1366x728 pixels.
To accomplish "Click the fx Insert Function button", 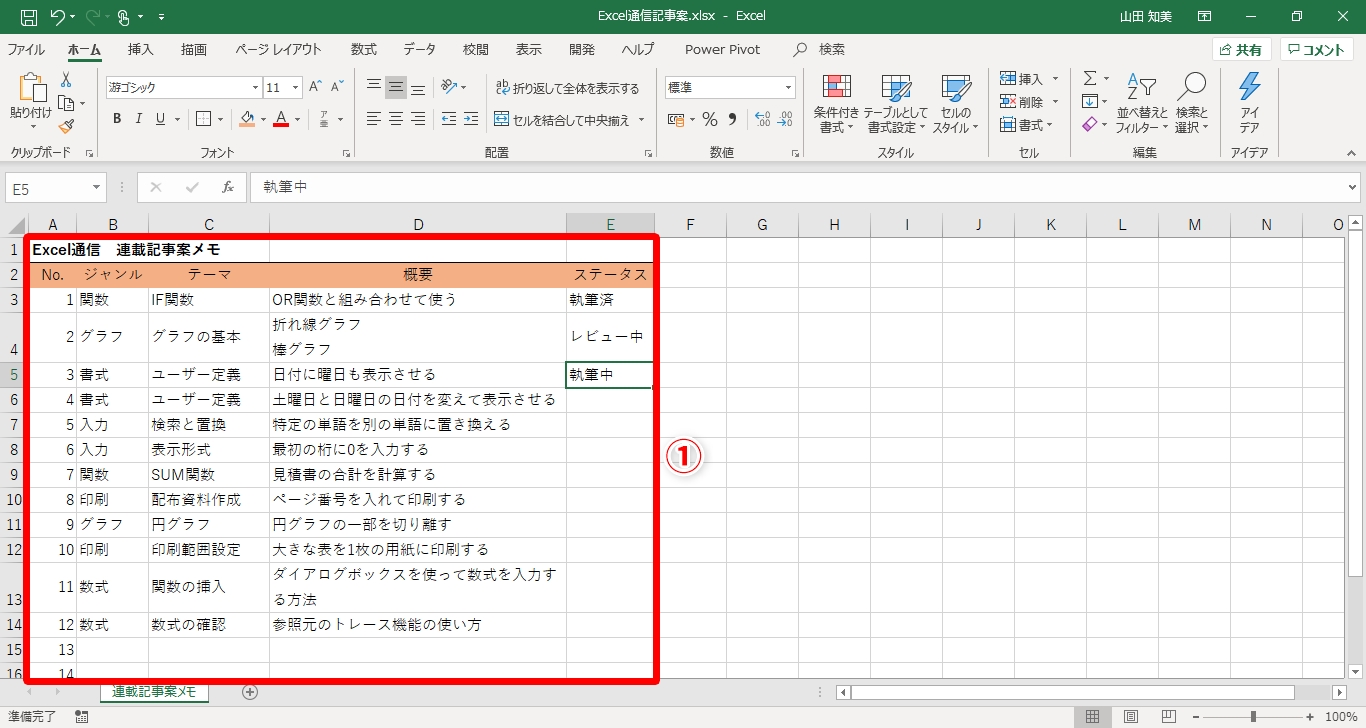I will [228, 187].
